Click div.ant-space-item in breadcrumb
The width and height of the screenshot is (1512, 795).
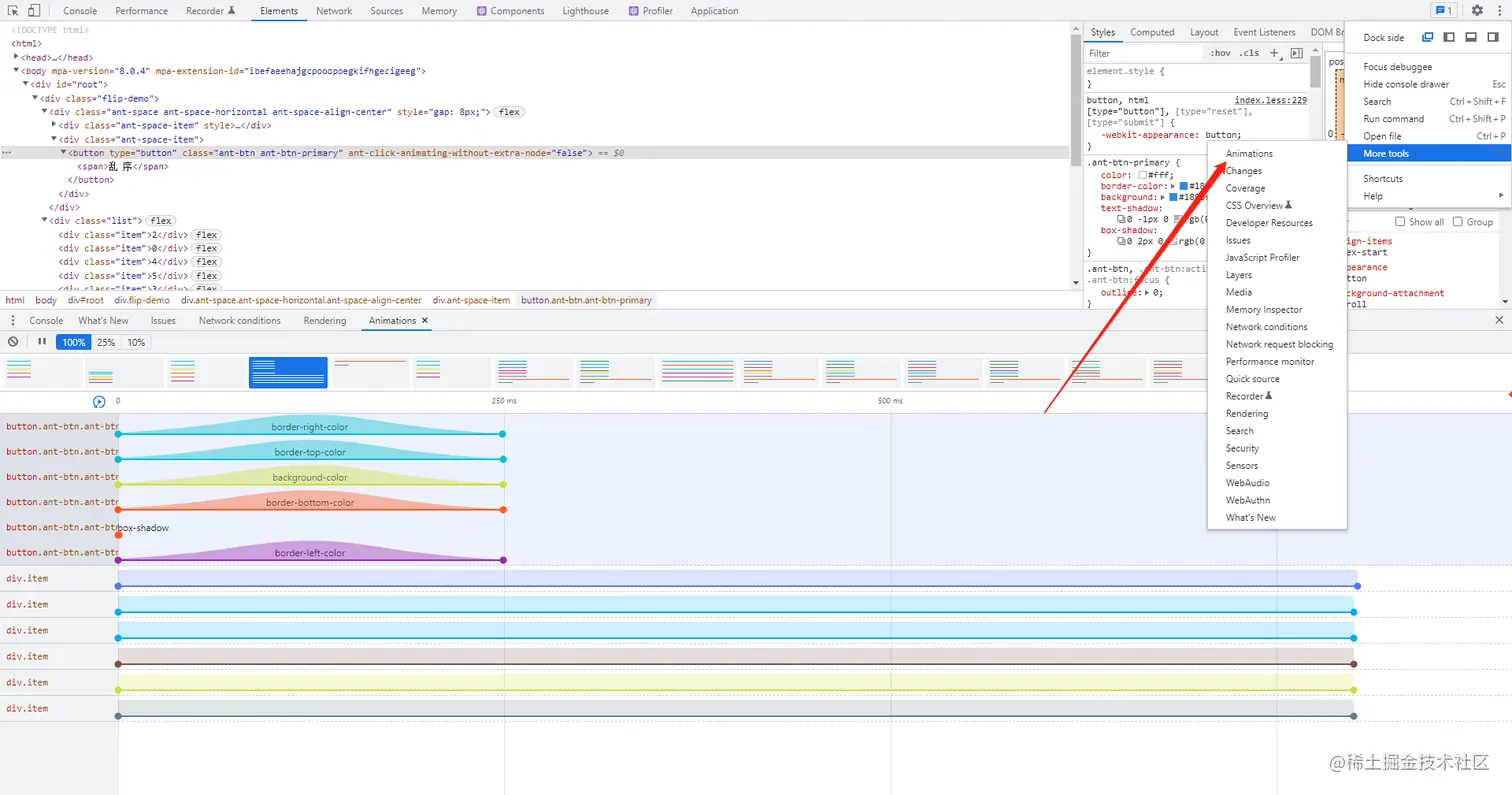point(471,300)
